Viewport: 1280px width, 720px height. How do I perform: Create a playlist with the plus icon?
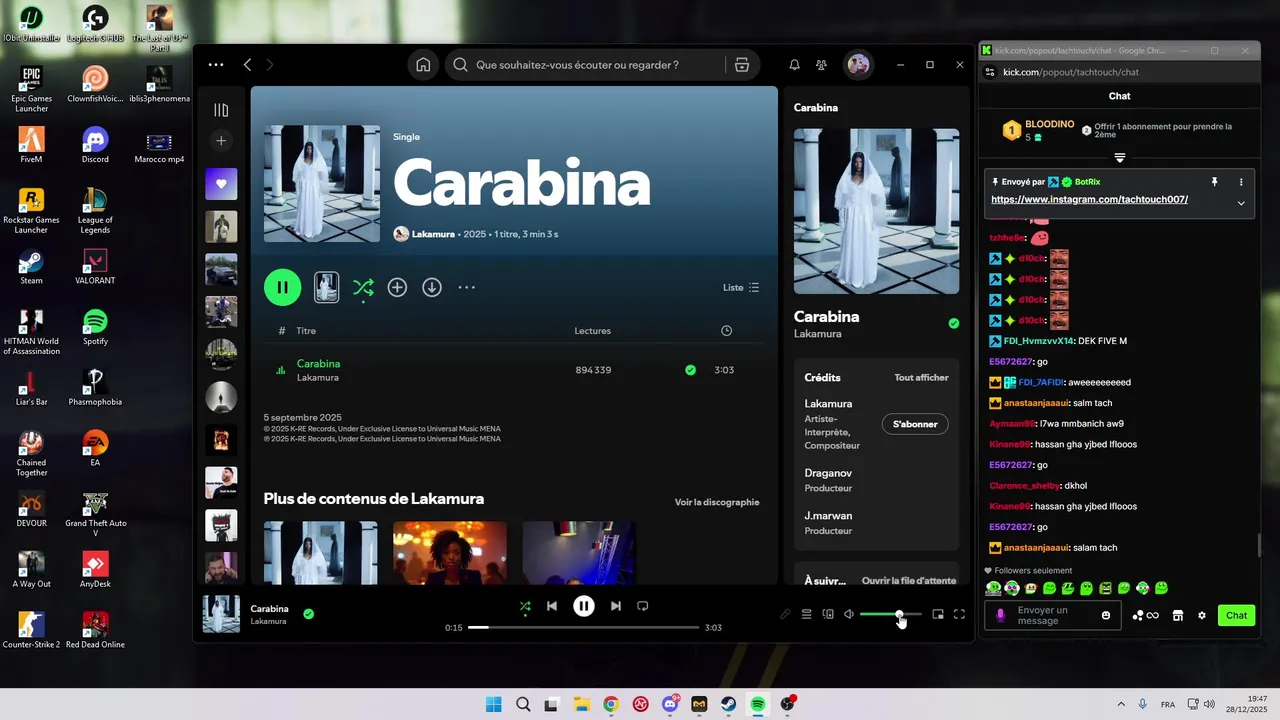(x=221, y=141)
